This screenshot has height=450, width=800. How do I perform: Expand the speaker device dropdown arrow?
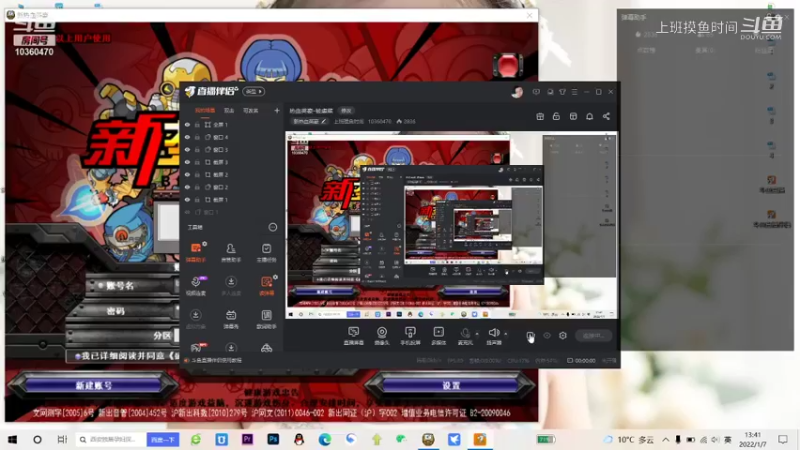(506, 334)
